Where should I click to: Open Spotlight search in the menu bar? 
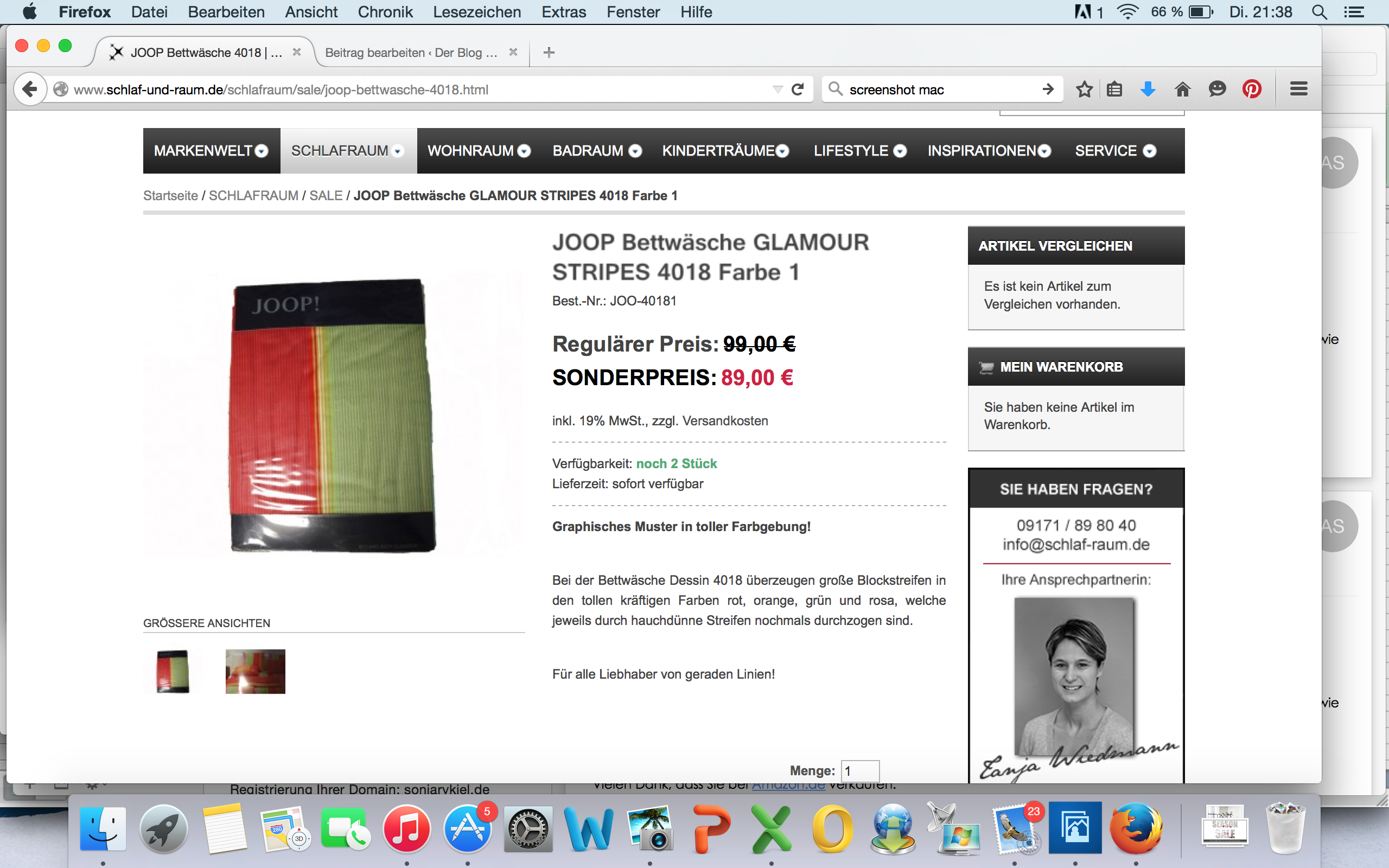point(1319,12)
